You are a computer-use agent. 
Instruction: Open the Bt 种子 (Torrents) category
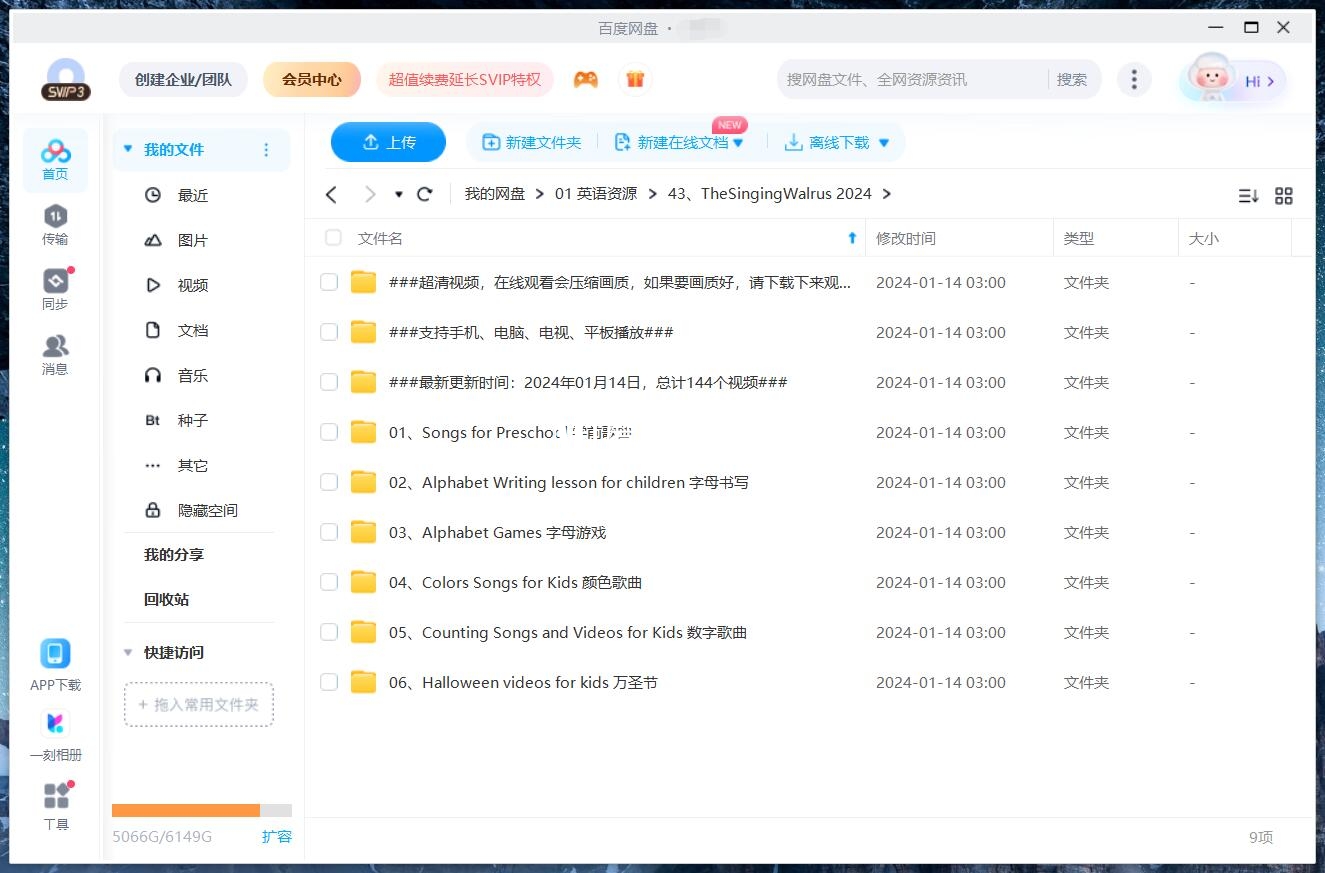point(192,420)
